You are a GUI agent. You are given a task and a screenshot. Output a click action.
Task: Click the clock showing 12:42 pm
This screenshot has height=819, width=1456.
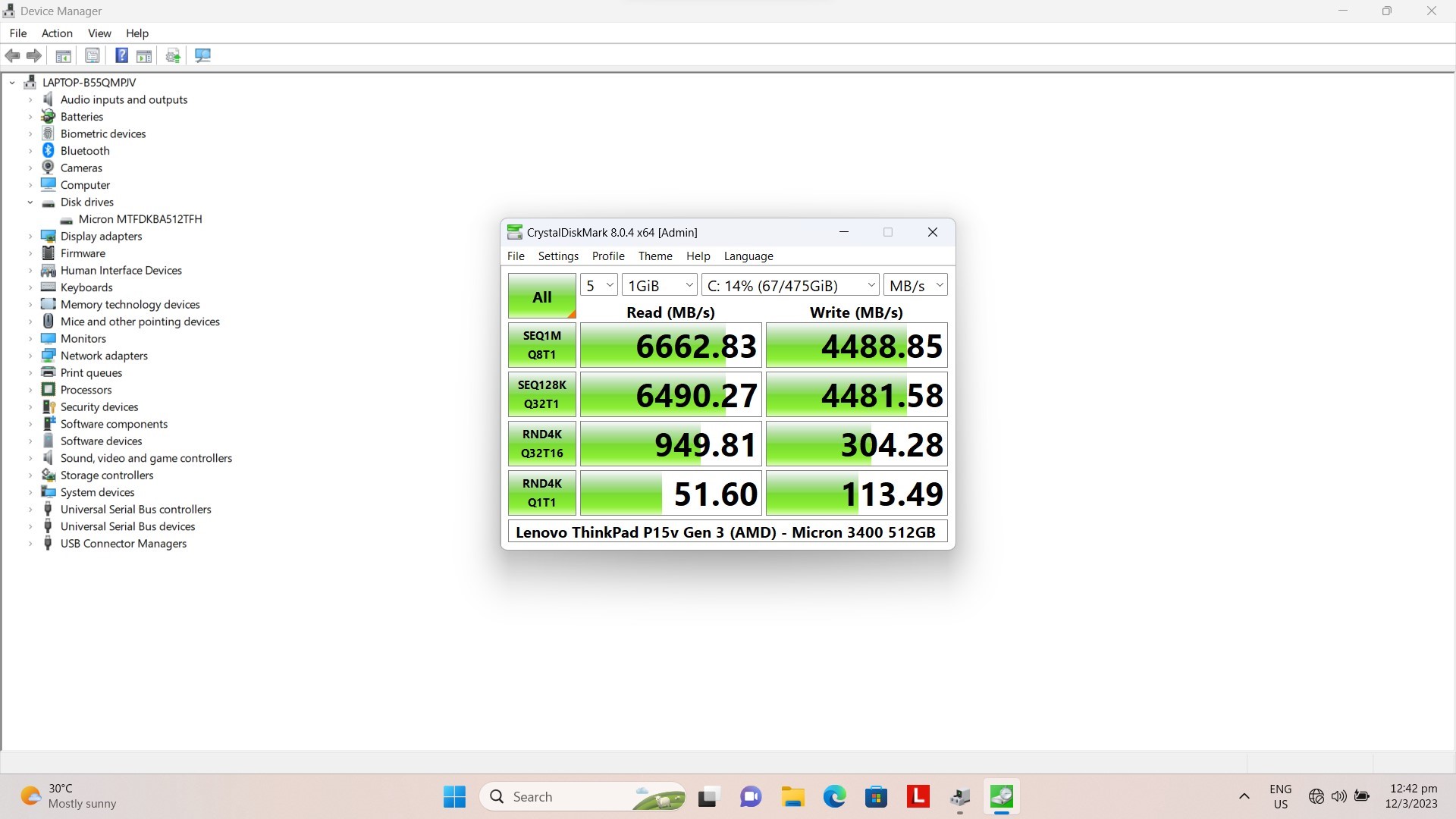click(x=1412, y=796)
